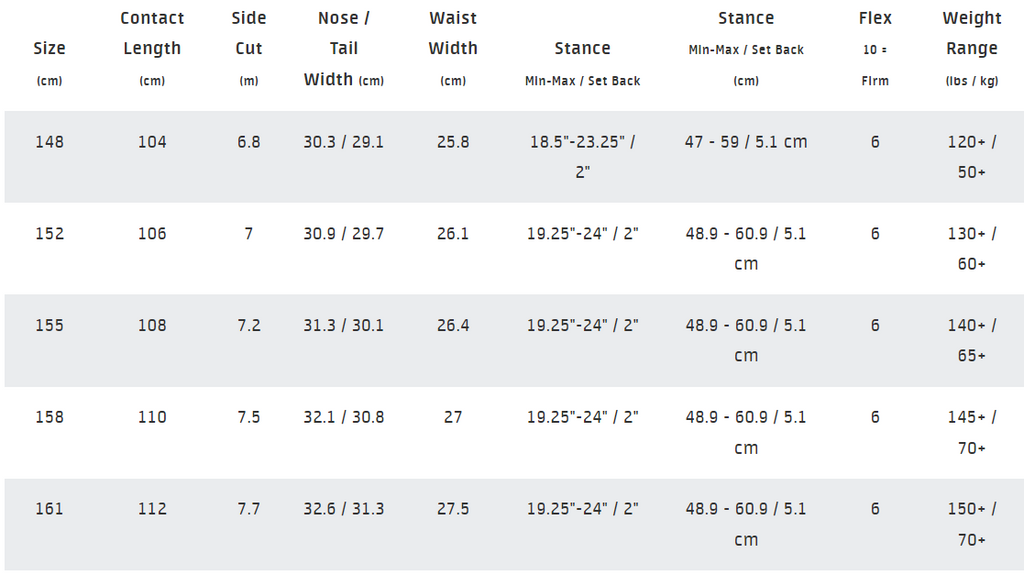This screenshot has height=575, width=1024.
Task: Click the 112 contact length value
Action: click(152, 508)
